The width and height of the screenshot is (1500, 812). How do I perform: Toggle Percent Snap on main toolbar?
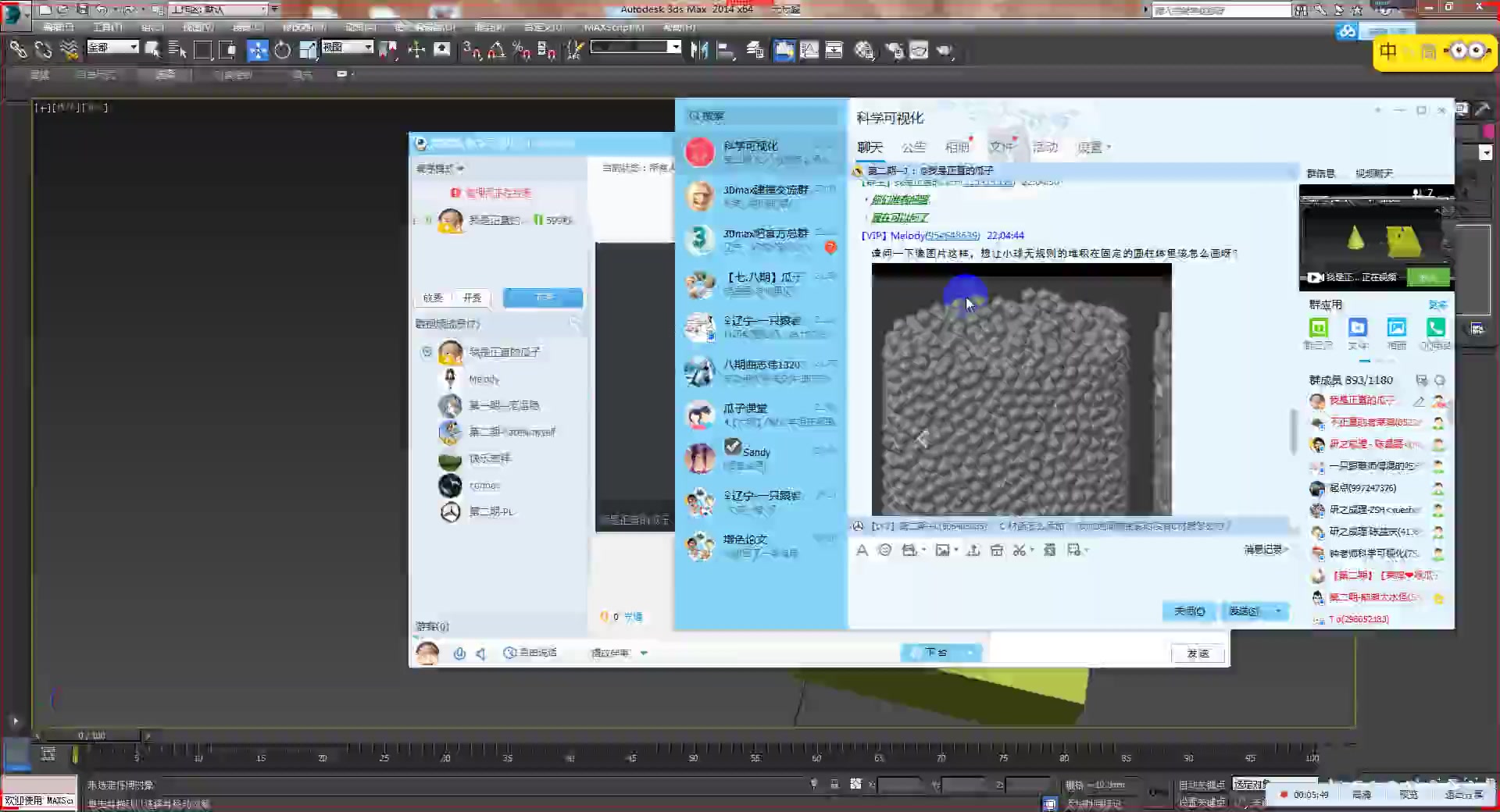pyautogui.click(x=521, y=51)
